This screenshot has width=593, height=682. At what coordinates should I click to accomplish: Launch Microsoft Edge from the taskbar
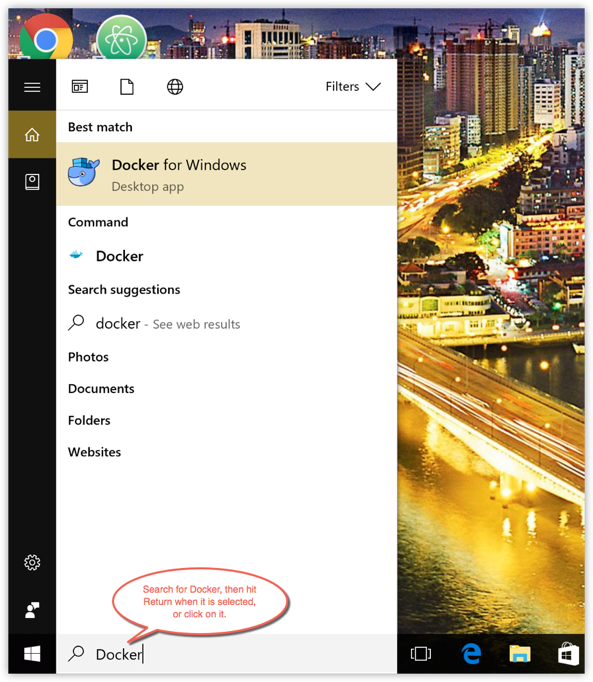point(471,654)
